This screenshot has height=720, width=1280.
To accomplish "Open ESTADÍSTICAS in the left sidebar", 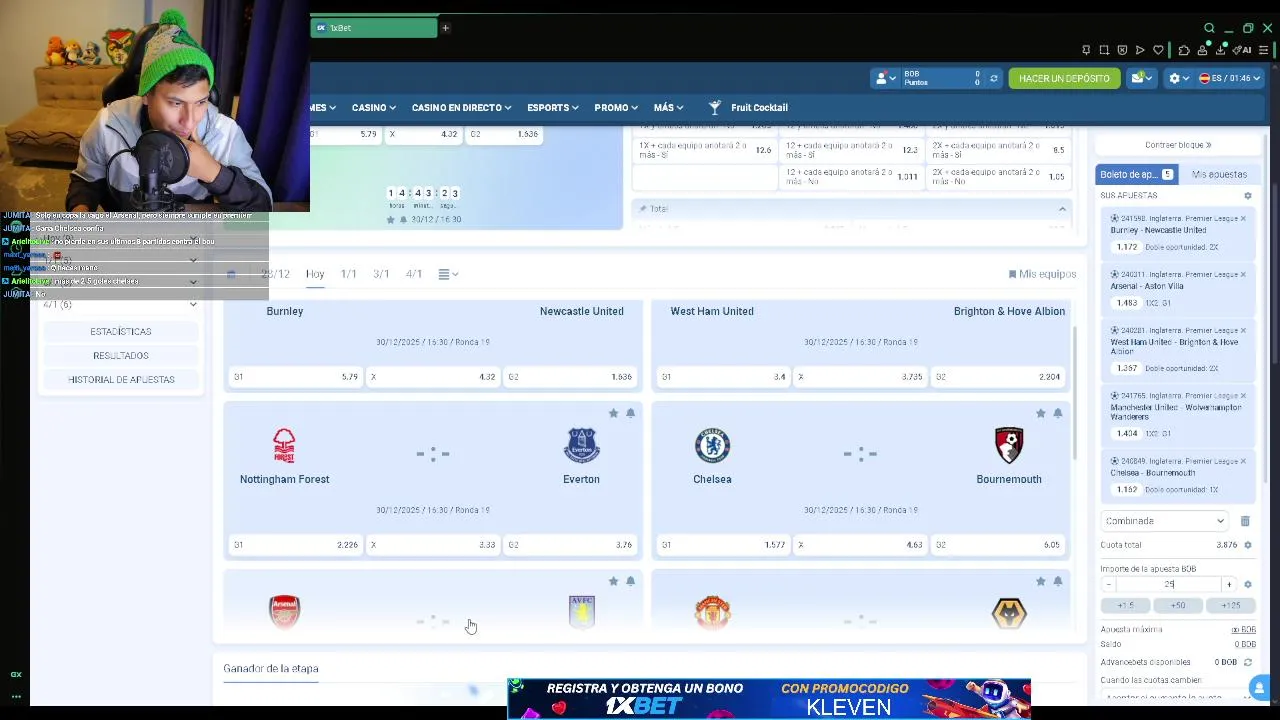I will [121, 331].
